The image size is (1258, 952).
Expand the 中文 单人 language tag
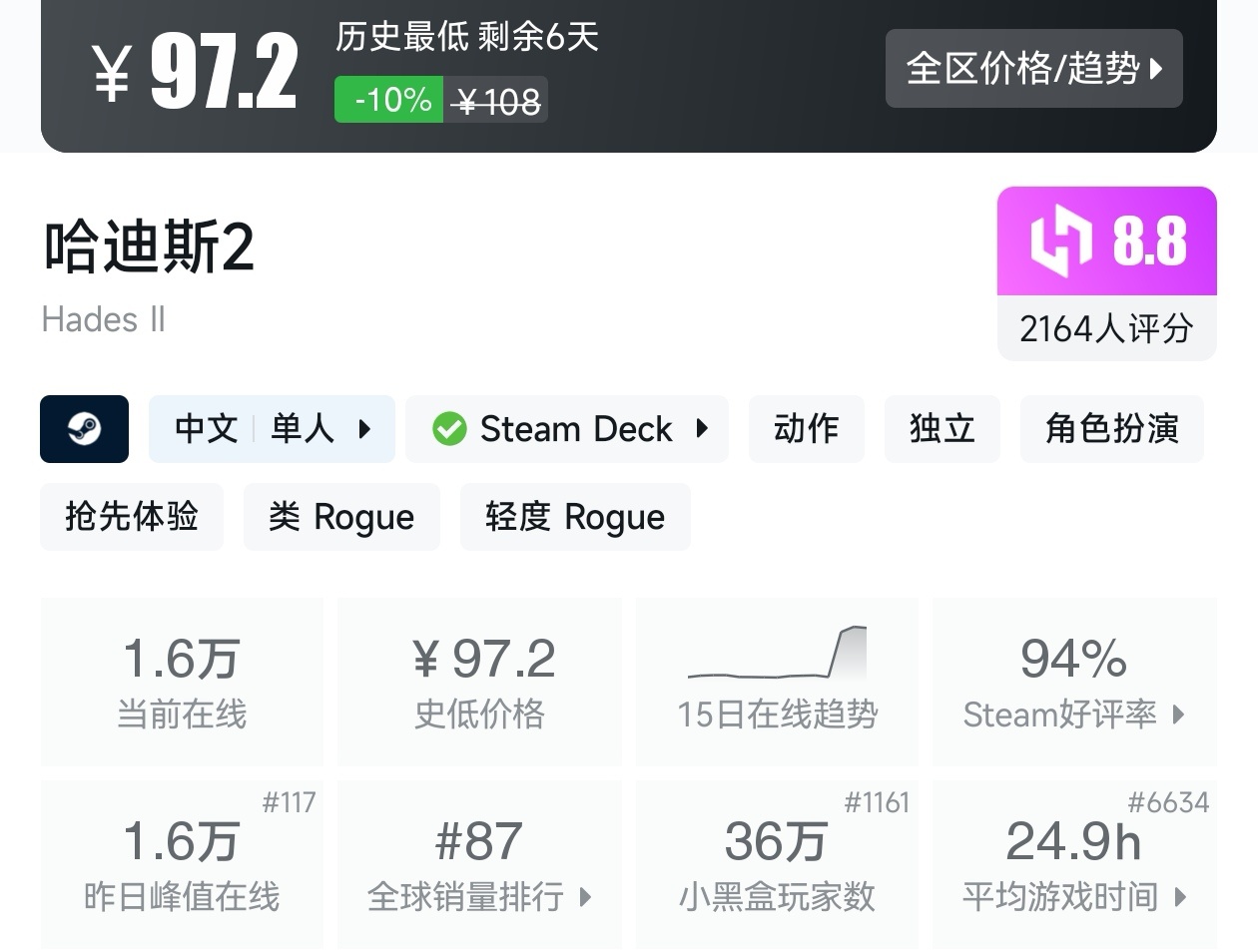point(272,429)
